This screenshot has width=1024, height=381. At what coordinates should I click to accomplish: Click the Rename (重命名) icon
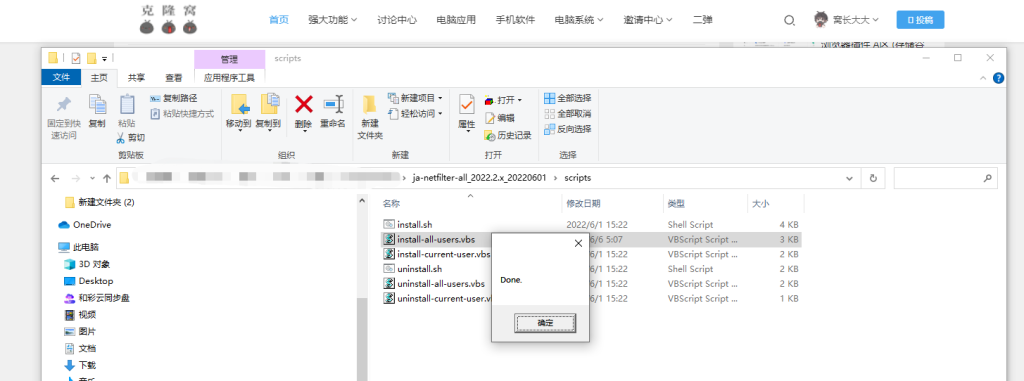point(333,105)
